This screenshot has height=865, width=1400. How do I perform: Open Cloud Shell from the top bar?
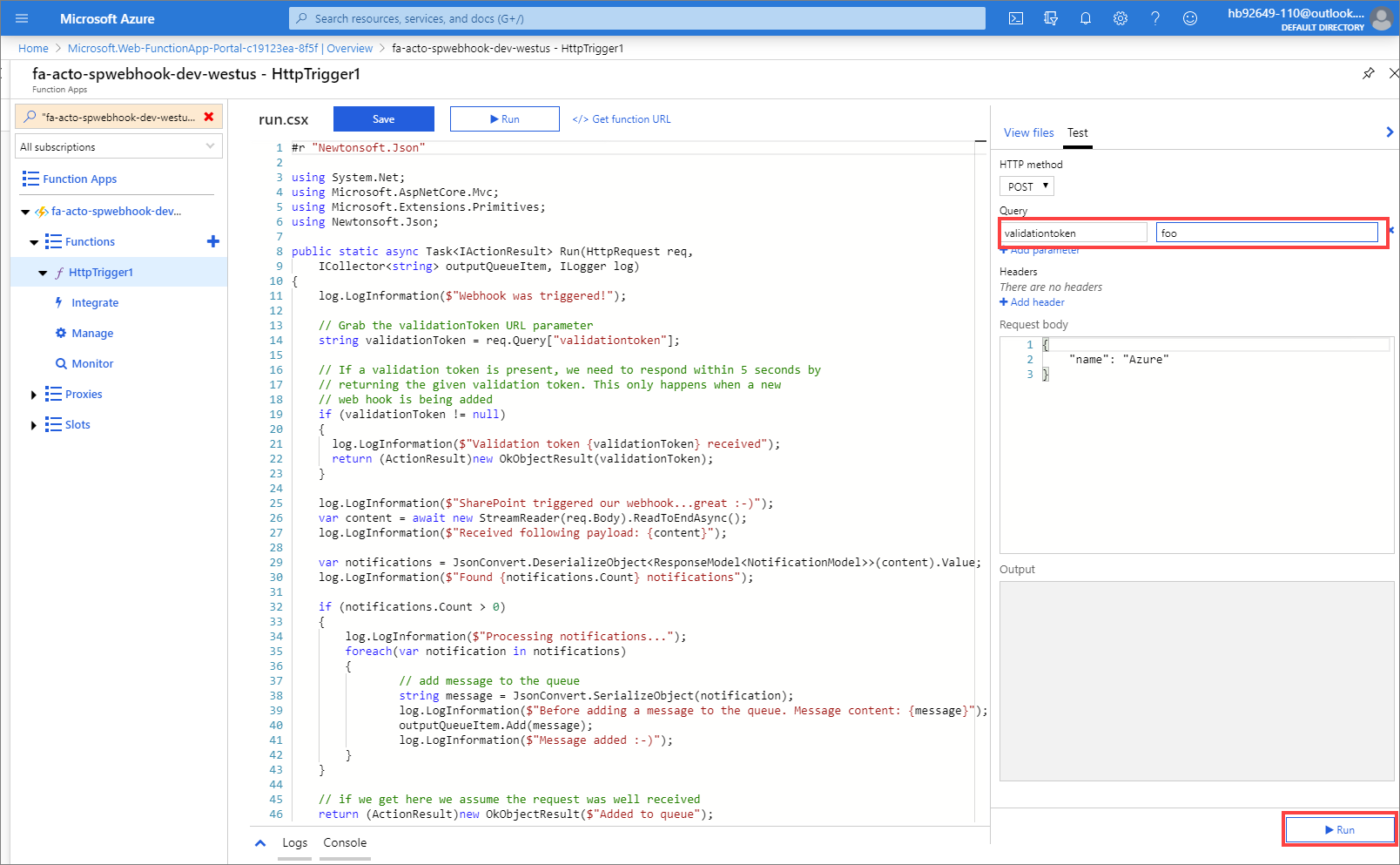[1016, 18]
